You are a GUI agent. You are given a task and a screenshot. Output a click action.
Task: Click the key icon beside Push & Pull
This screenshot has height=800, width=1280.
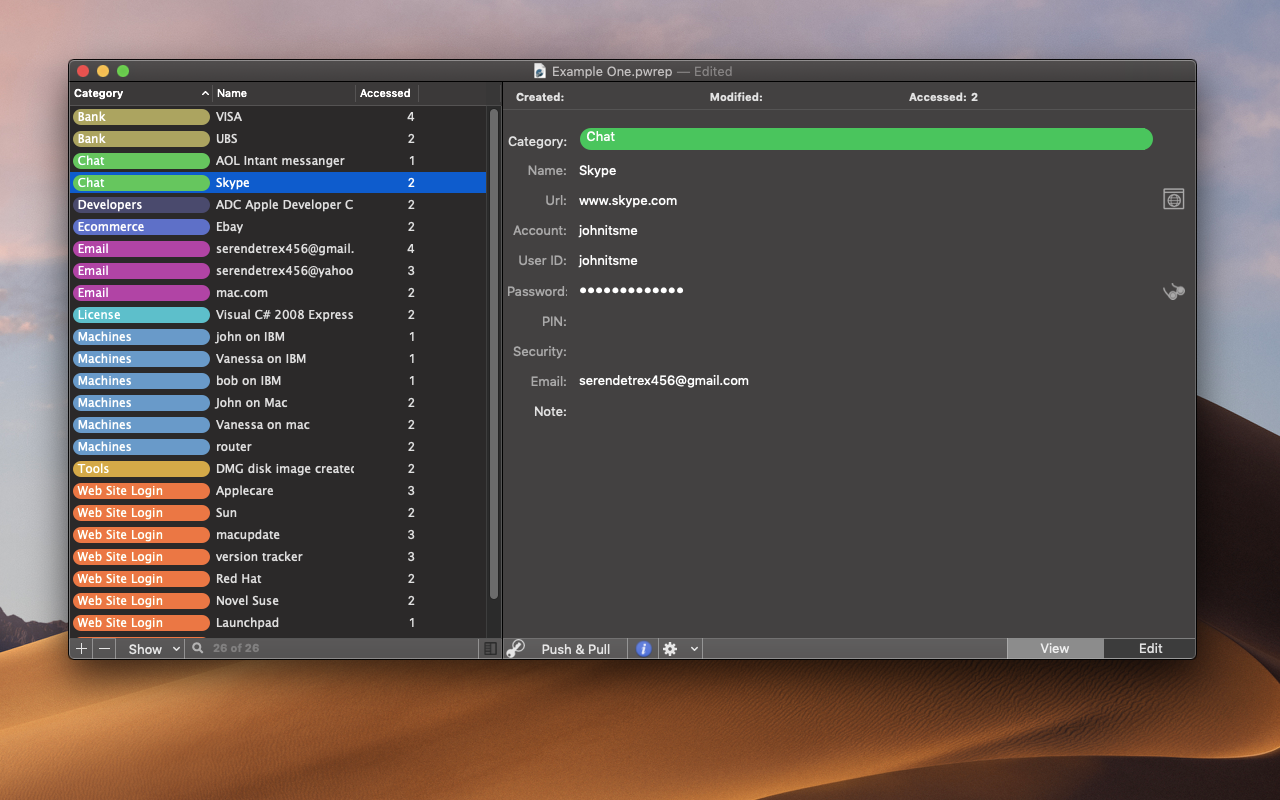[516, 648]
